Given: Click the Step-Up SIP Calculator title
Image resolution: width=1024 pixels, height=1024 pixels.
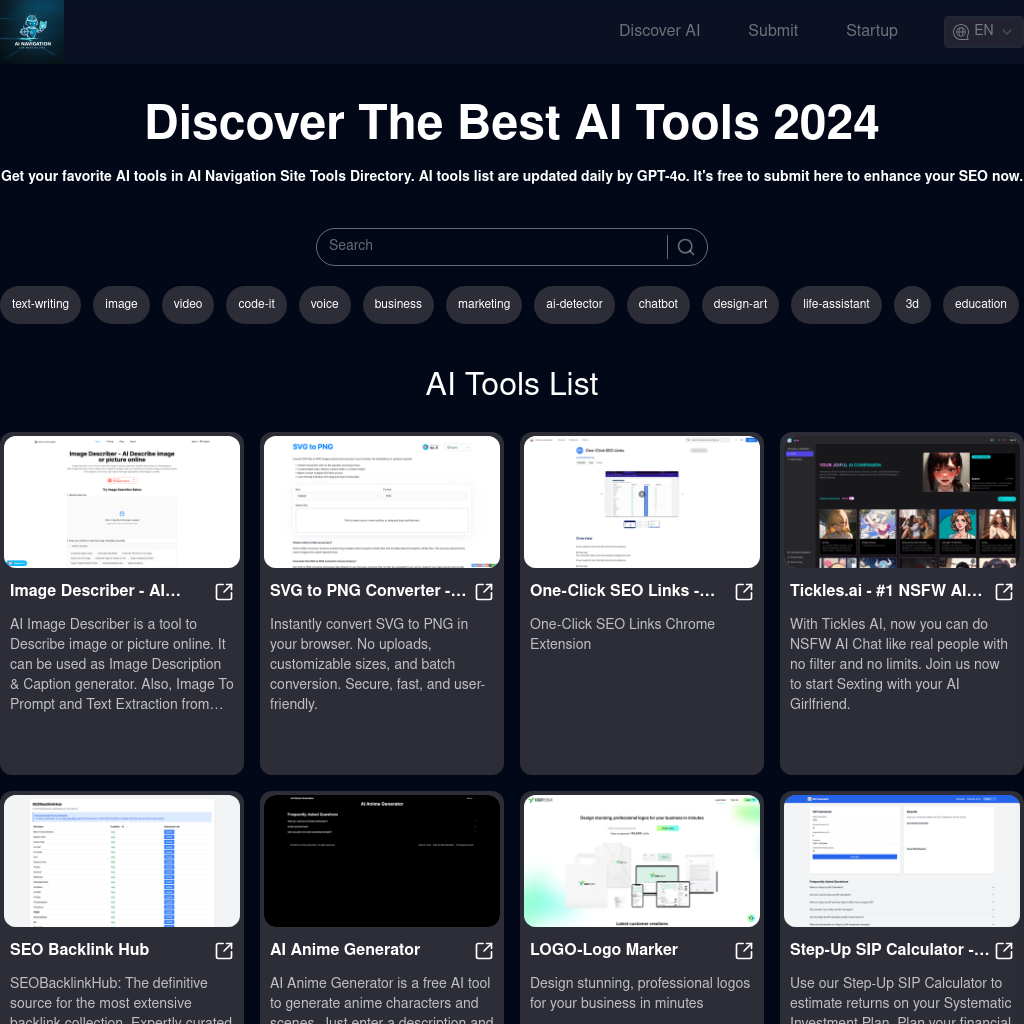Looking at the screenshot, I should (889, 950).
